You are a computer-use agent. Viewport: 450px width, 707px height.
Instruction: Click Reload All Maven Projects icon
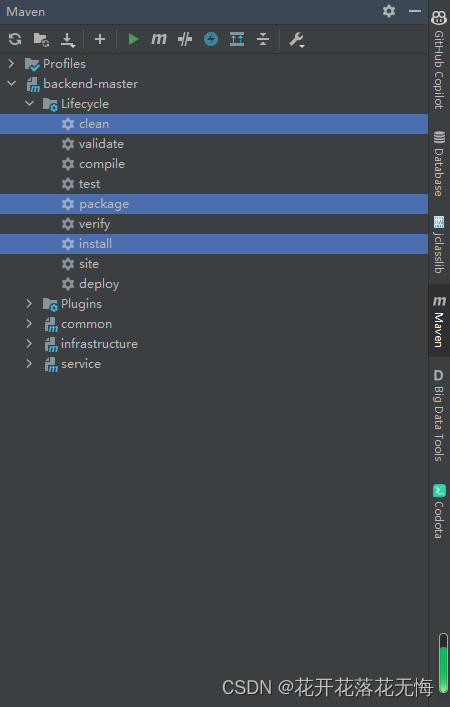15,39
